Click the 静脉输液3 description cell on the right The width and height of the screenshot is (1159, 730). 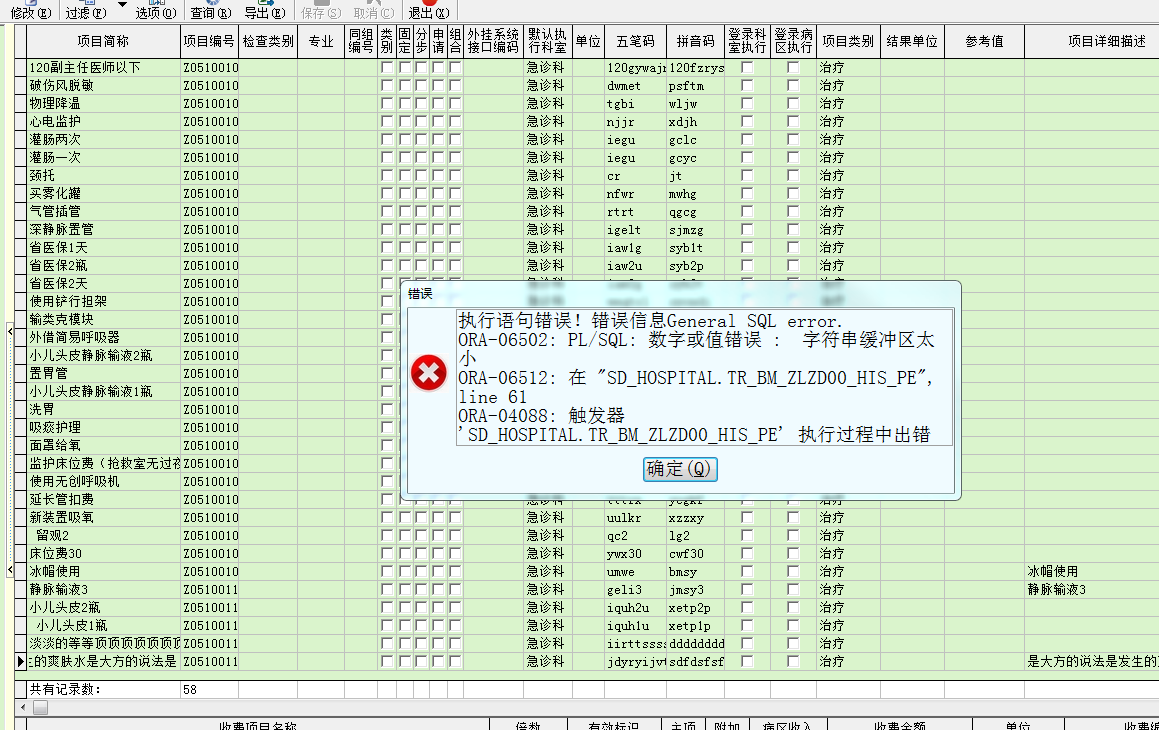click(x=1092, y=590)
